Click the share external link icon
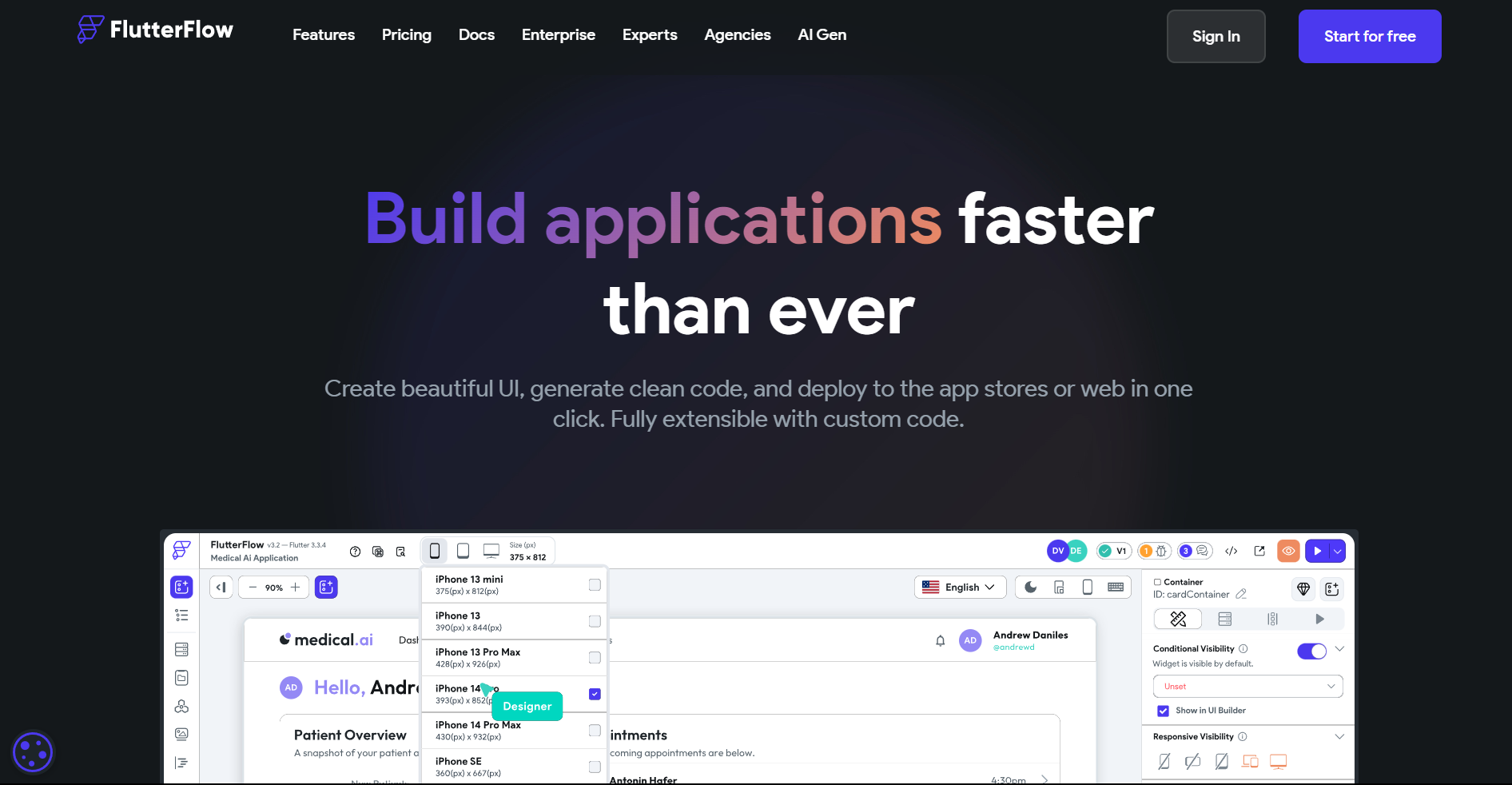1512x785 pixels. 1259,551
